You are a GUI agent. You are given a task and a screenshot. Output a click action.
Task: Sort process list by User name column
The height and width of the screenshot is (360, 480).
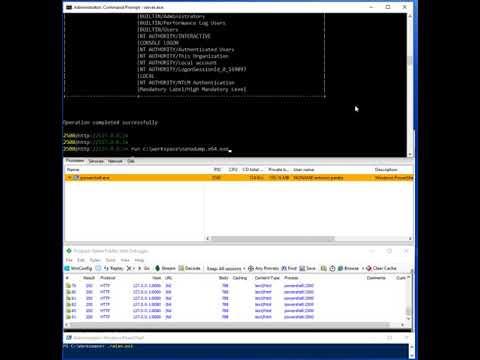(x=304, y=170)
